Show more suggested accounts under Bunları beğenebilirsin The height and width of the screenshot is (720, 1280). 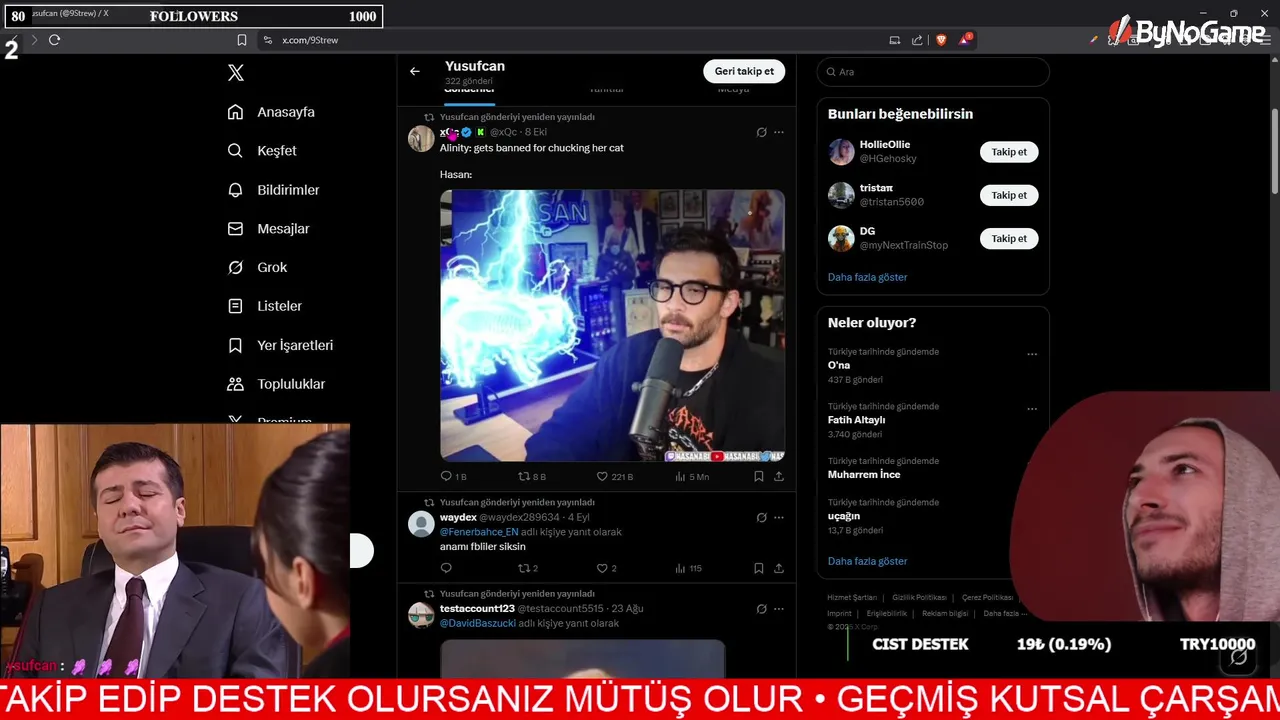(867, 277)
